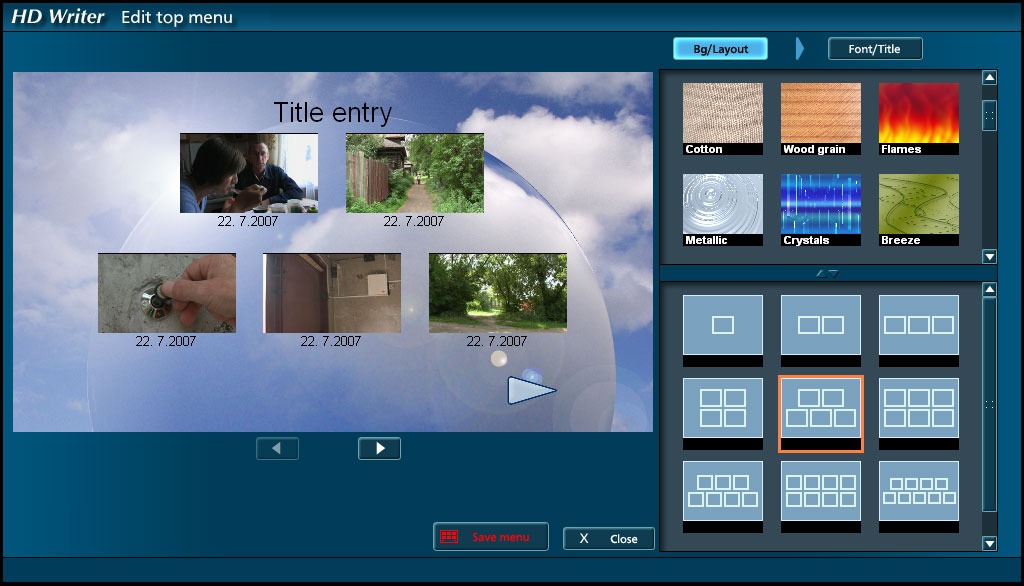This screenshot has height=586, width=1024.
Task: Pick the Breeze background
Action: [918, 210]
